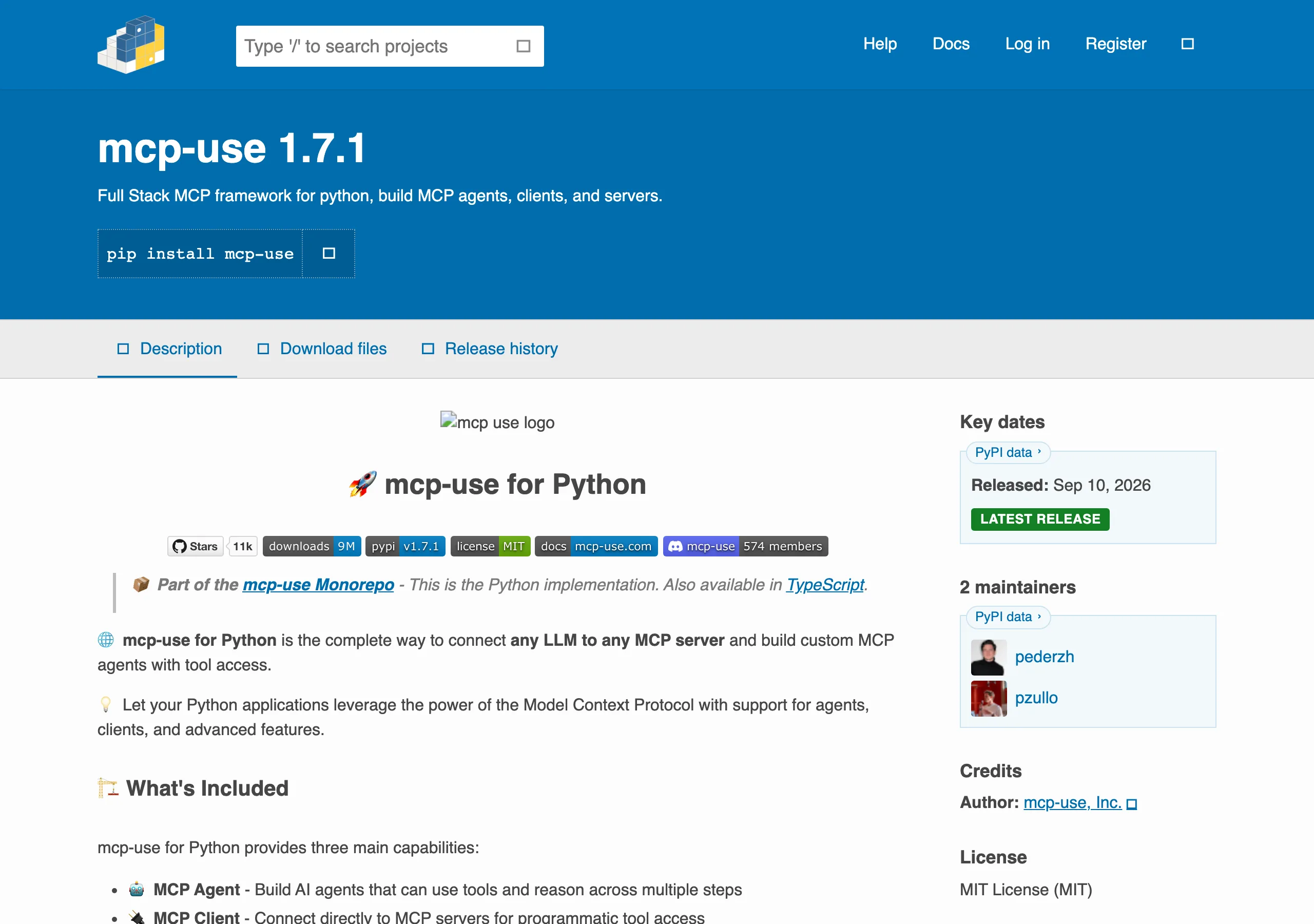Click the Release history tab icon
Screen dimensions: 1314x924
coord(428,349)
